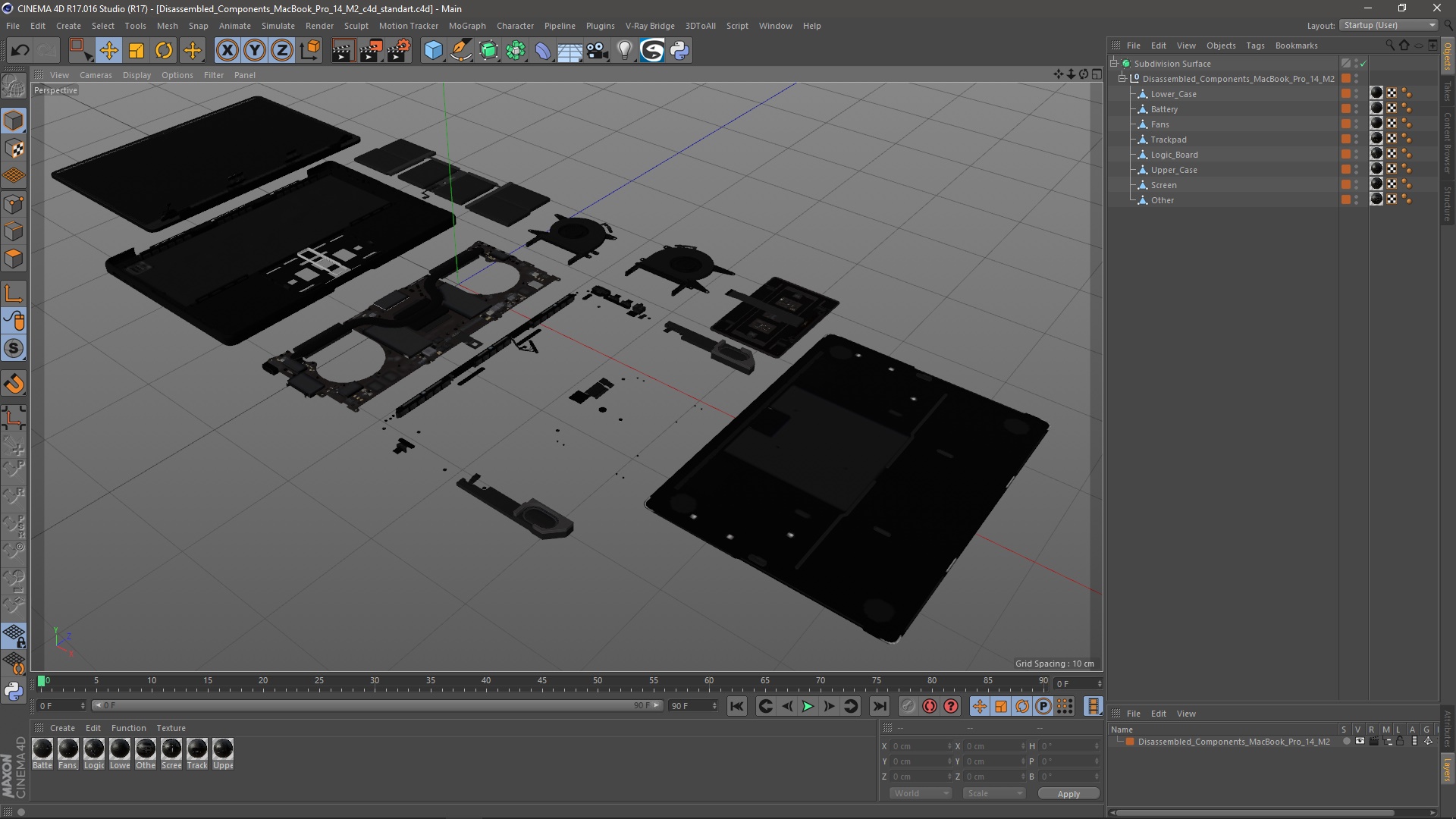The image size is (1456, 819).
Task: Toggle Autokeying red circle button
Action: [x=930, y=706]
